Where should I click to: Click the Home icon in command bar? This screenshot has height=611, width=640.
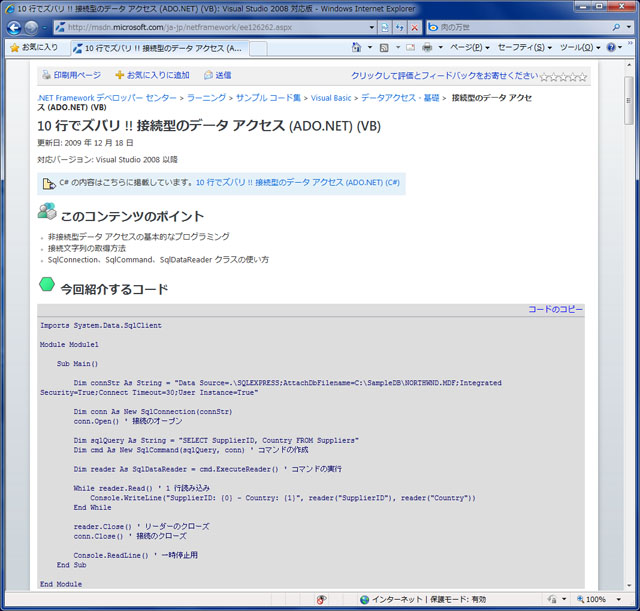click(356, 47)
